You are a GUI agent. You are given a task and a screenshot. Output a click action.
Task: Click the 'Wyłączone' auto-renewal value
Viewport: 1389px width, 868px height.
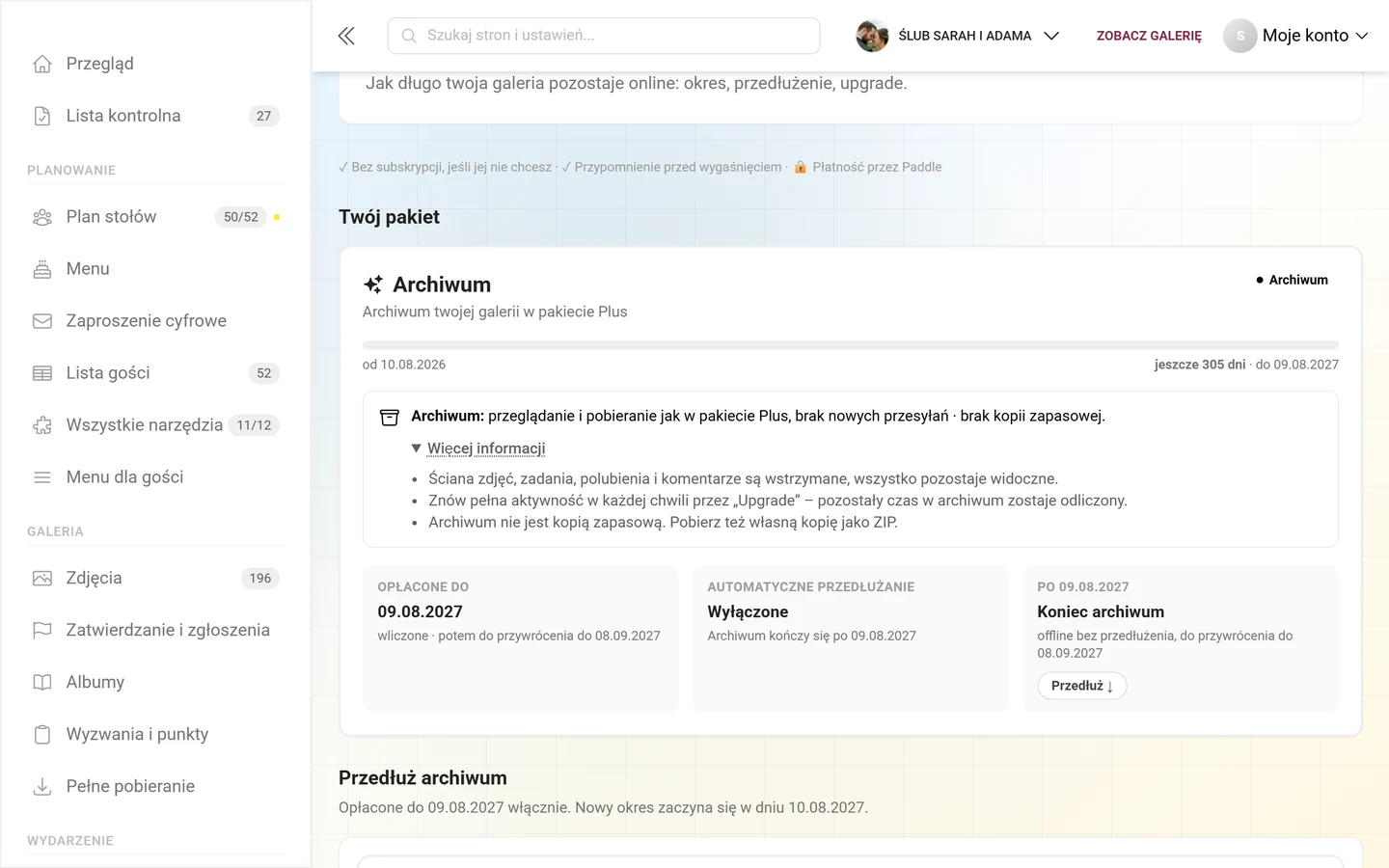(x=748, y=611)
